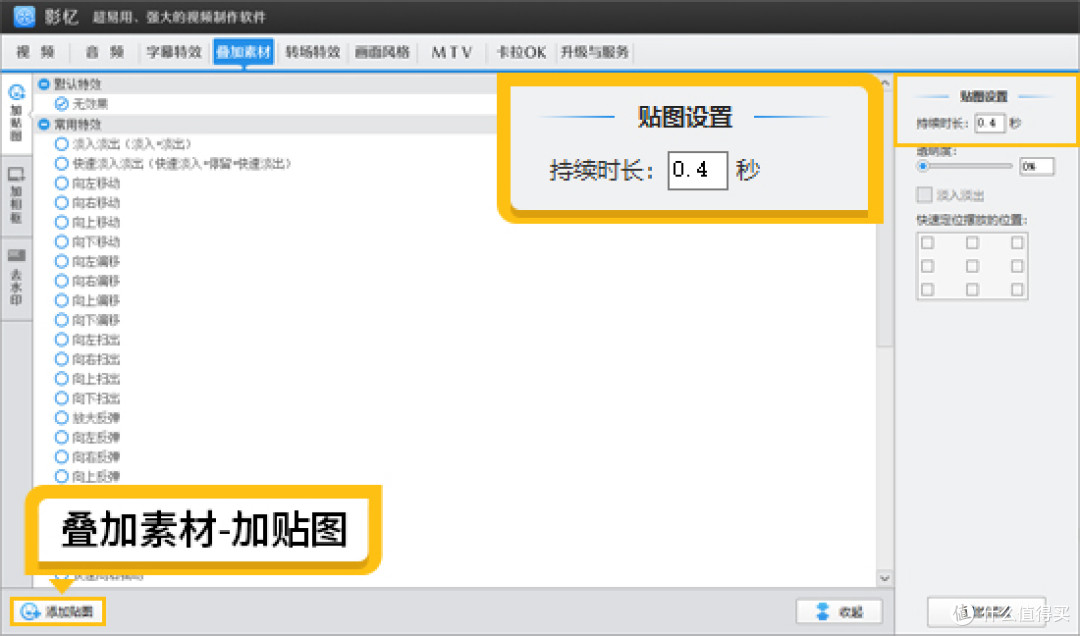Viewport: 1080px width, 636px height.
Task: Open the 转场特效 tab
Action: pyautogui.click(x=313, y=52)
